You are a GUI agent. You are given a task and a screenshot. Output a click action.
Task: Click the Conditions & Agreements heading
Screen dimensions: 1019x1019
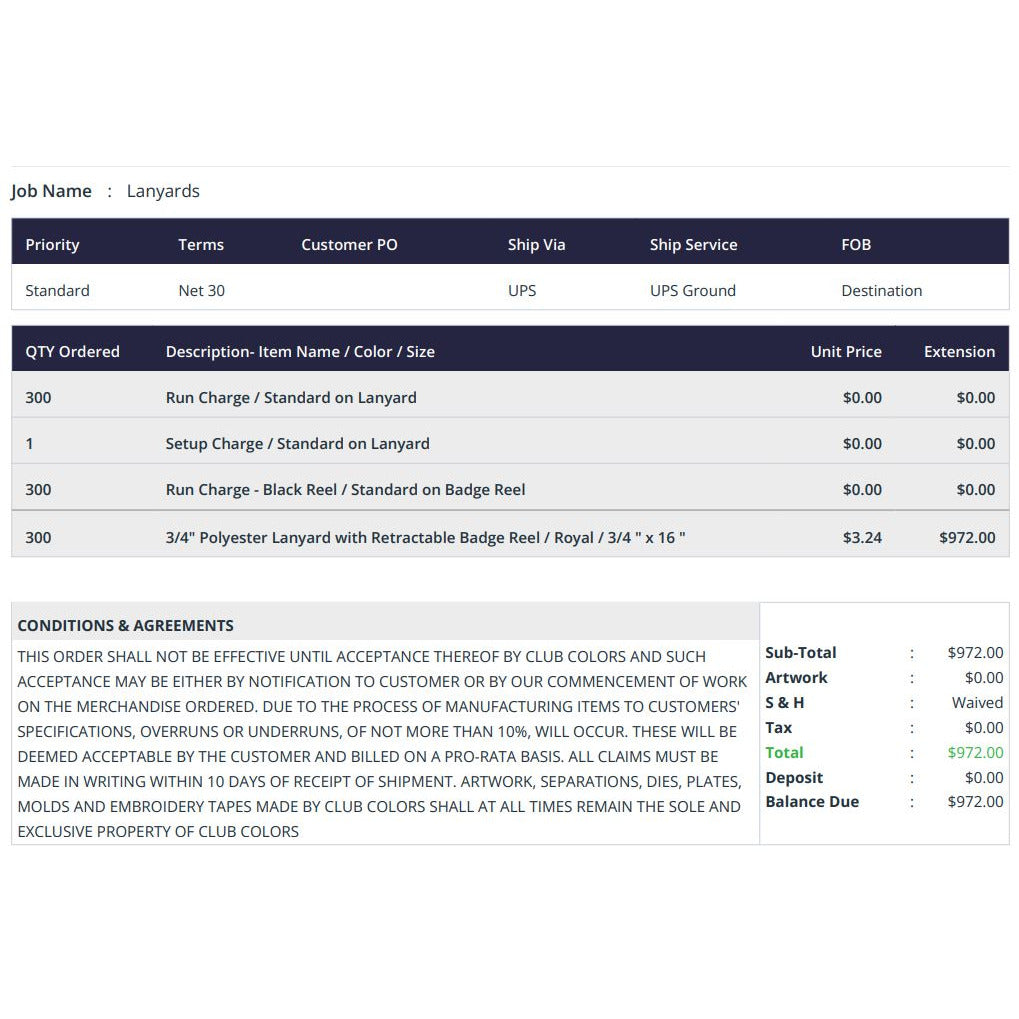(x=125, y=625)
